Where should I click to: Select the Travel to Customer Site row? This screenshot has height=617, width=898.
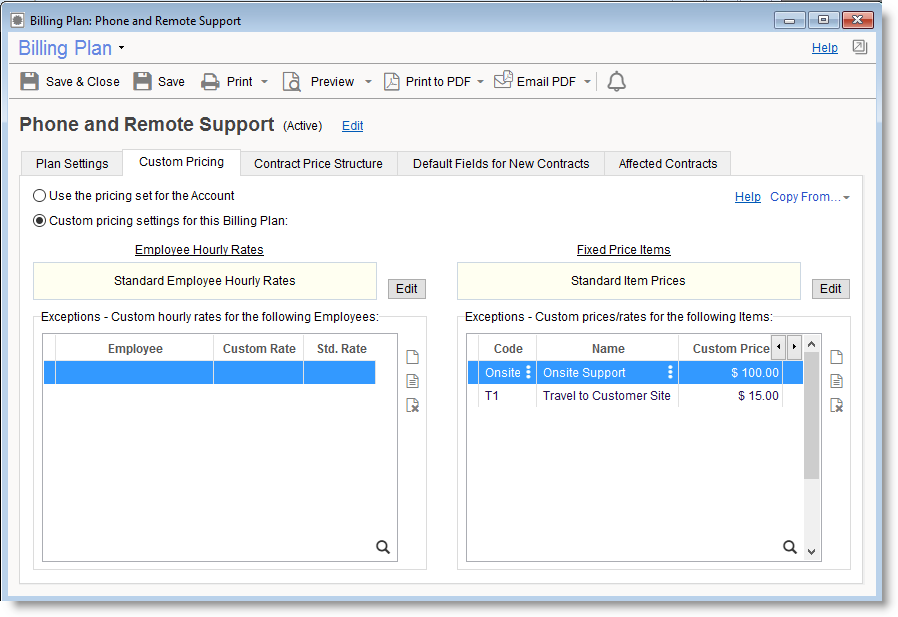coord(606,396)
